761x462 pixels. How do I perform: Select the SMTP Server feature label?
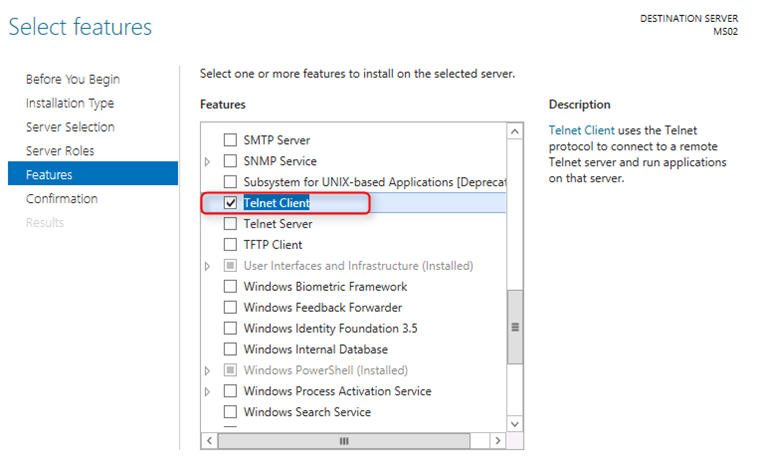tap(277, 140)
